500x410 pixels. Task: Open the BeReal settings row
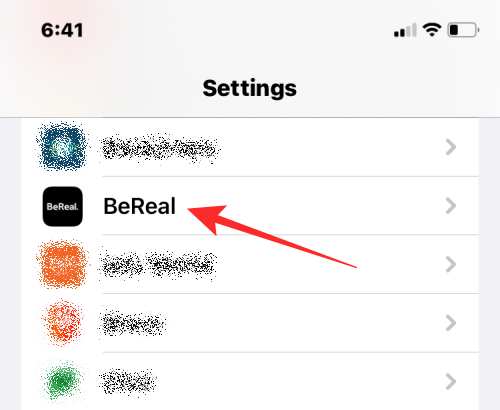250,206
